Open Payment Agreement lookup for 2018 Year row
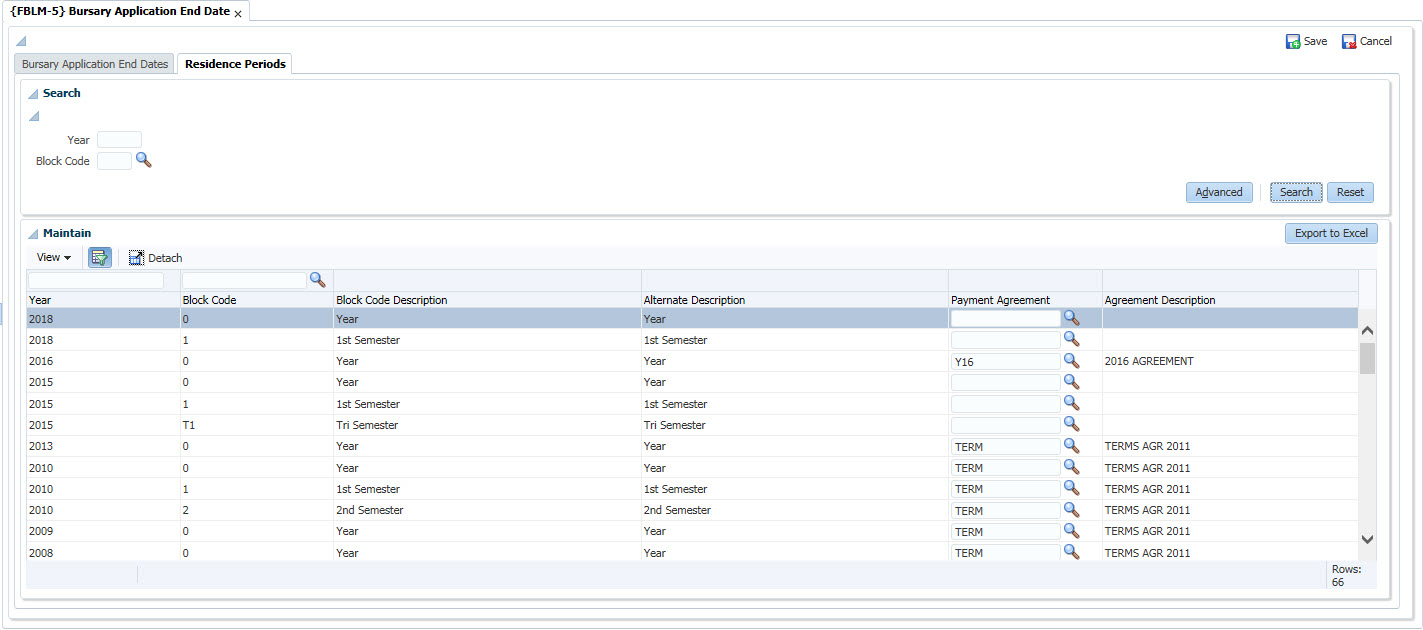1423x630 pixels. pyautogui.click(x=1071, y=318)
